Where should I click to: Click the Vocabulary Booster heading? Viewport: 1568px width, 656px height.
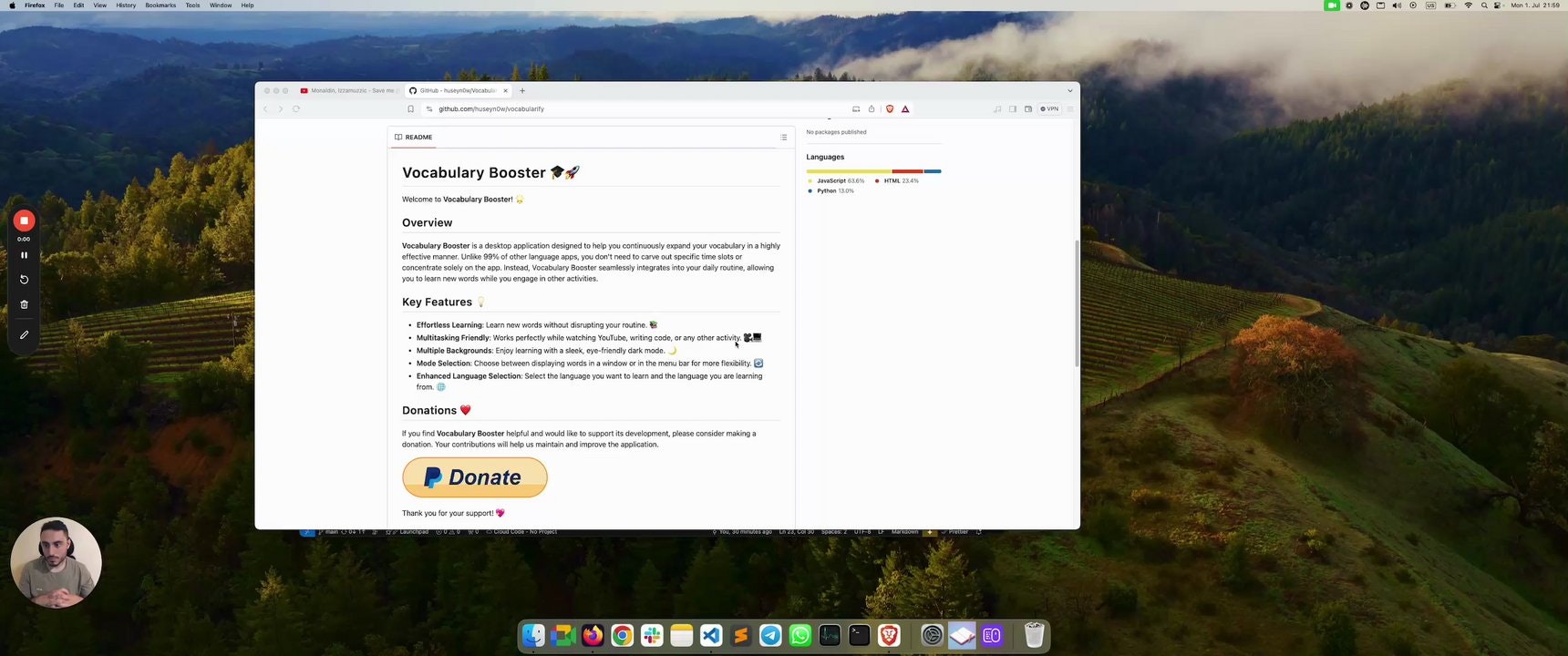click(x=491, y=172)
